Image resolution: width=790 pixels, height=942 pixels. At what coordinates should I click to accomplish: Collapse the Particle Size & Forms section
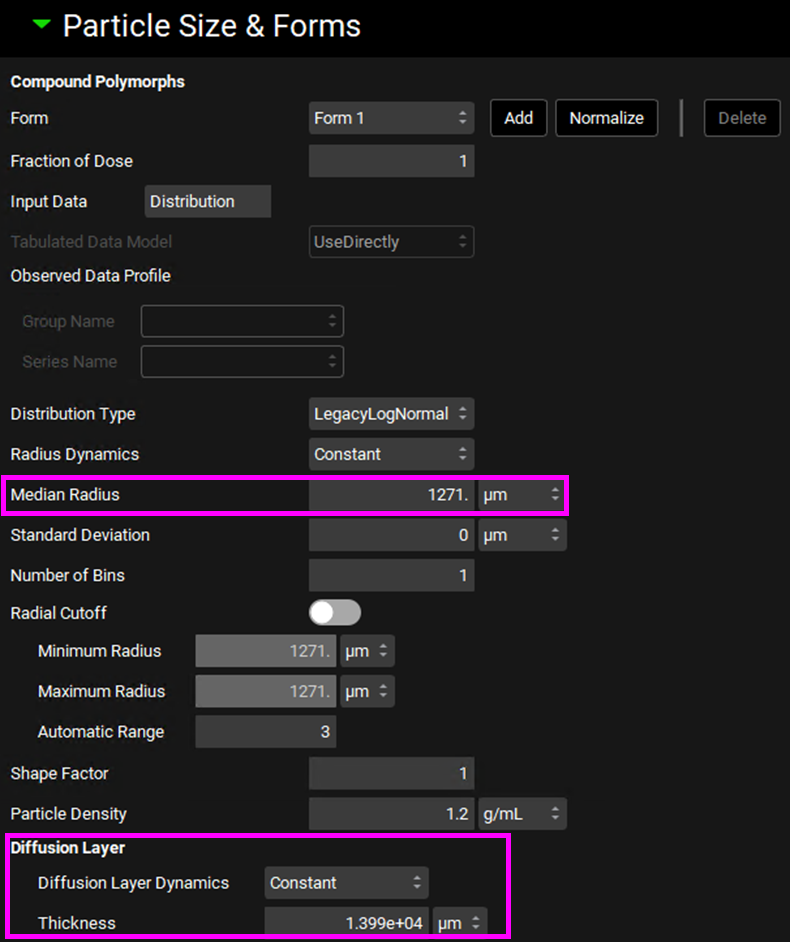click(41, 25)
